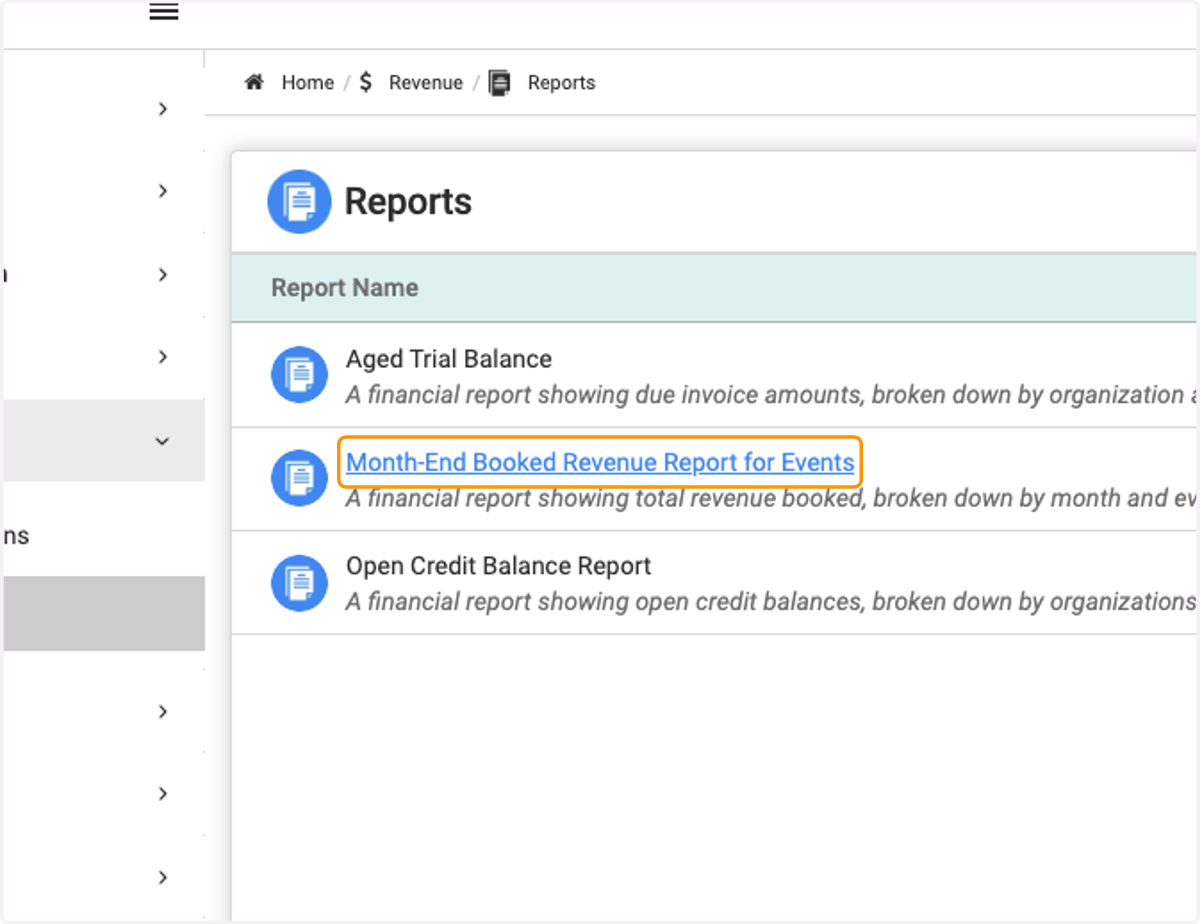
Task: Expand the third sidebar menu chevron
Action: point(163,275)
